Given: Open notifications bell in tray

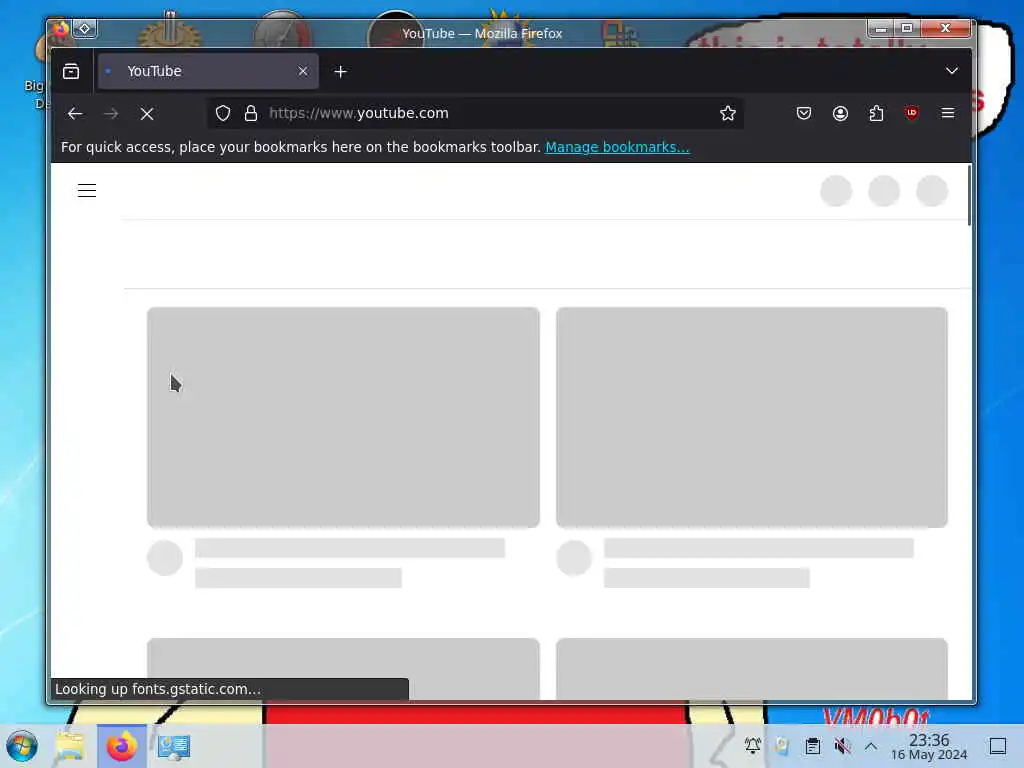Looking at the screenshot, I should point(752,745).
